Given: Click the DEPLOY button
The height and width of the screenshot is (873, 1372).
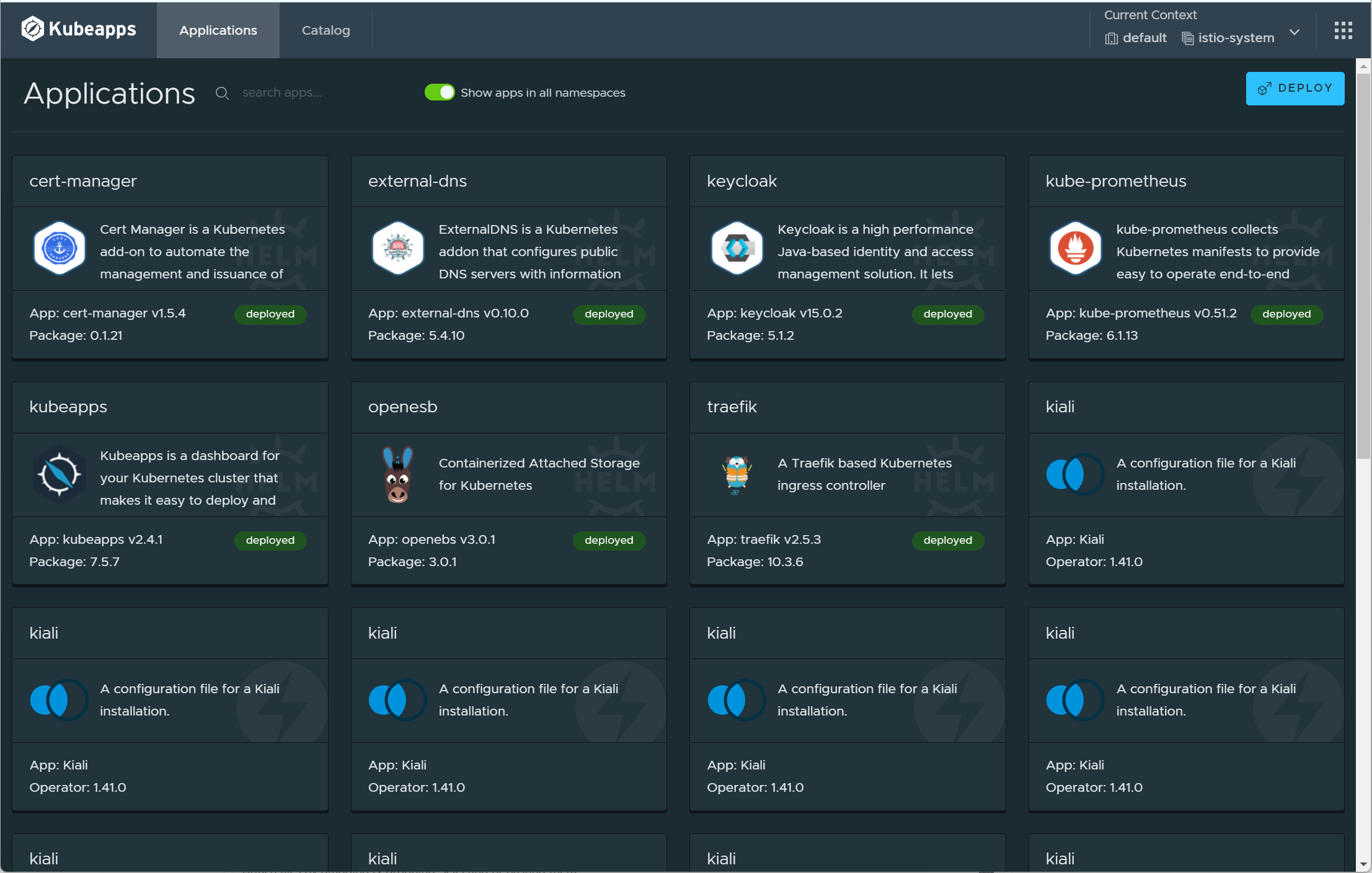Looking at the screenshot, I should click(x=1295, y=88).
